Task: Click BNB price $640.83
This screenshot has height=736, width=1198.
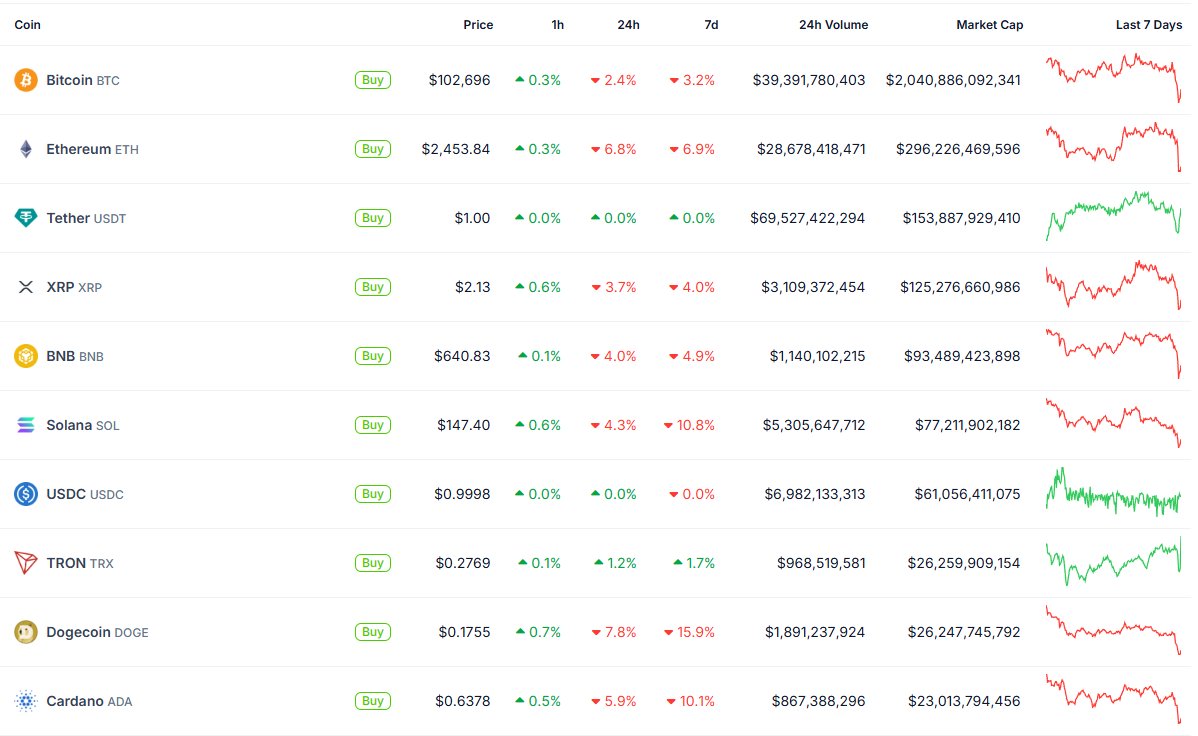Action: point(462,356)
